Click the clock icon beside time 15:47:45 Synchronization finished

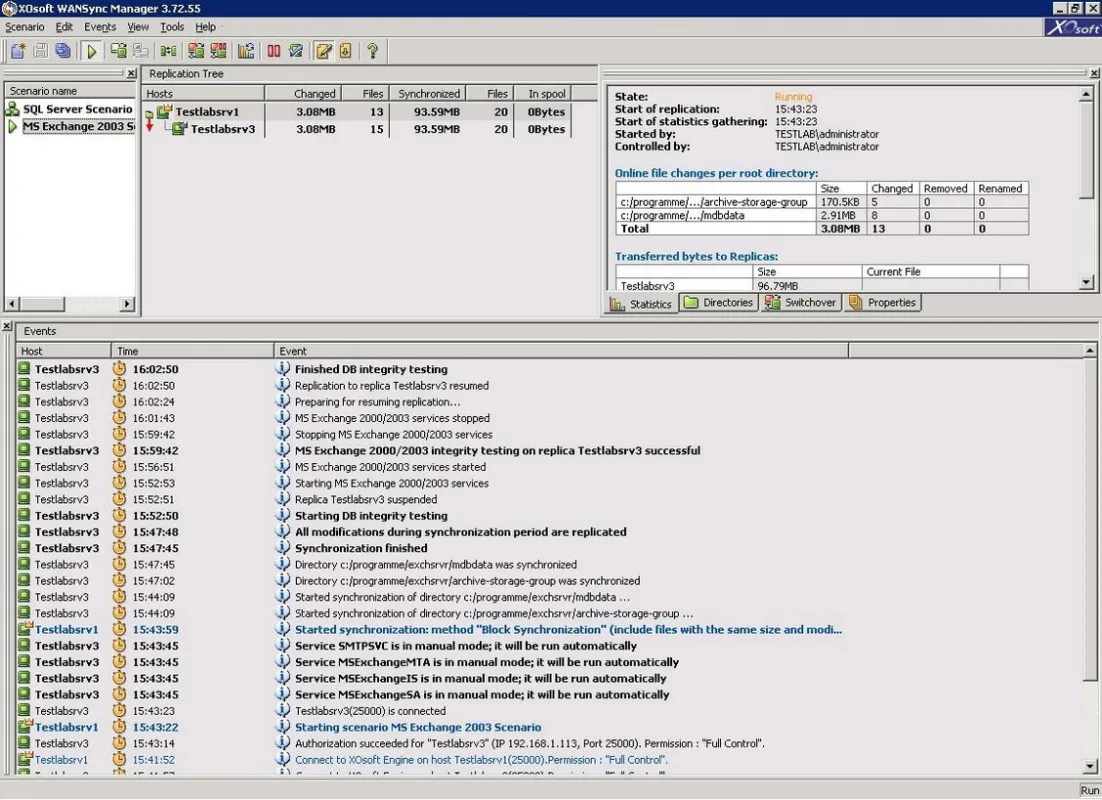pos(119,548)
